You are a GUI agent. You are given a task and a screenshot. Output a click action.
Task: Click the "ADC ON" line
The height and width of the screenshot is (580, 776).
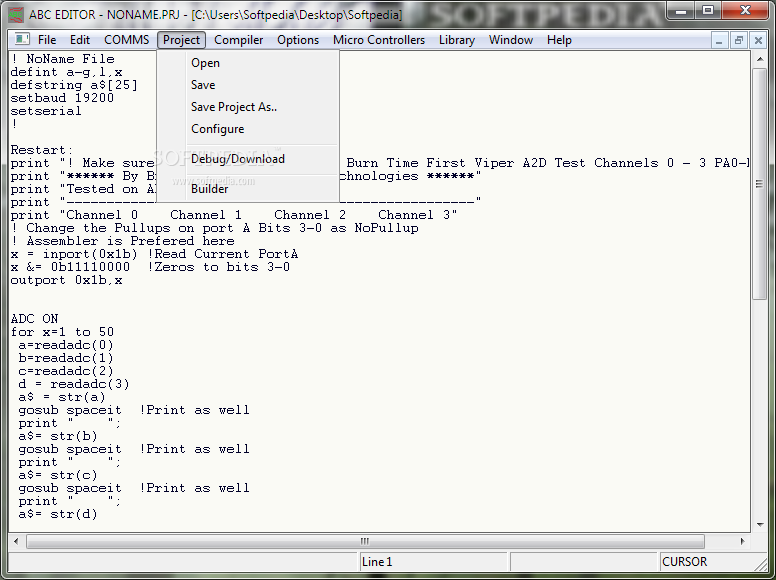click(35, 319)
